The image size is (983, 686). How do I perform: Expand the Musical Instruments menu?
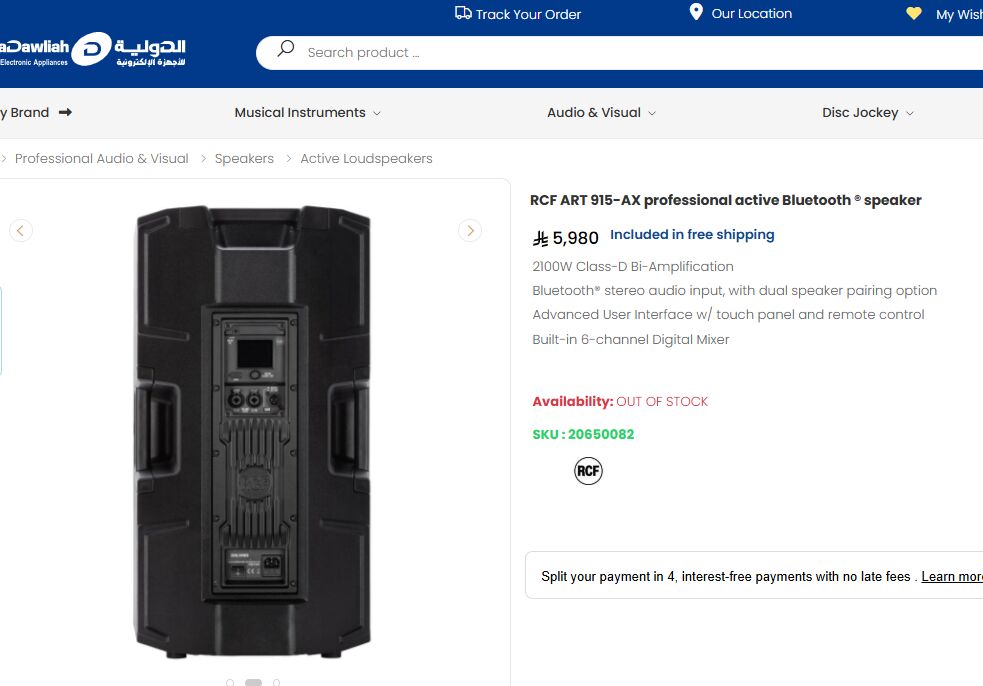[x=307, y=113]
